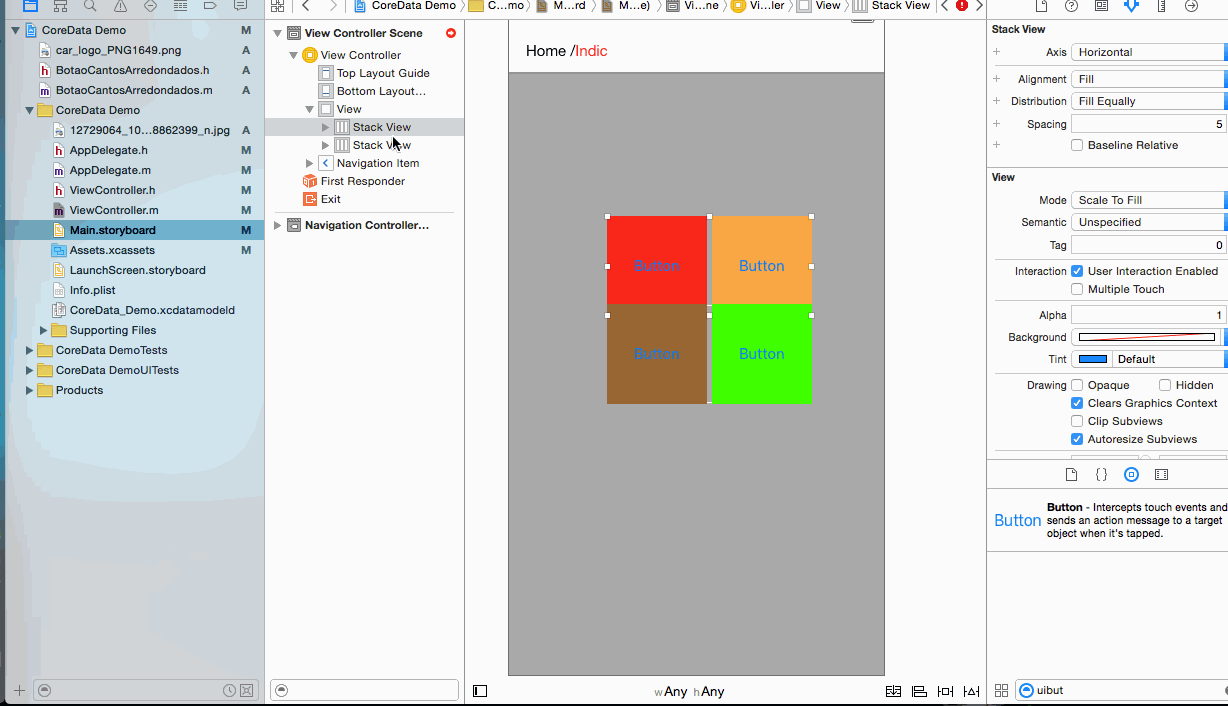Screen dimensions: 1228x706
Task: Open the Debug navigator icon
Action: coord(180,6)
